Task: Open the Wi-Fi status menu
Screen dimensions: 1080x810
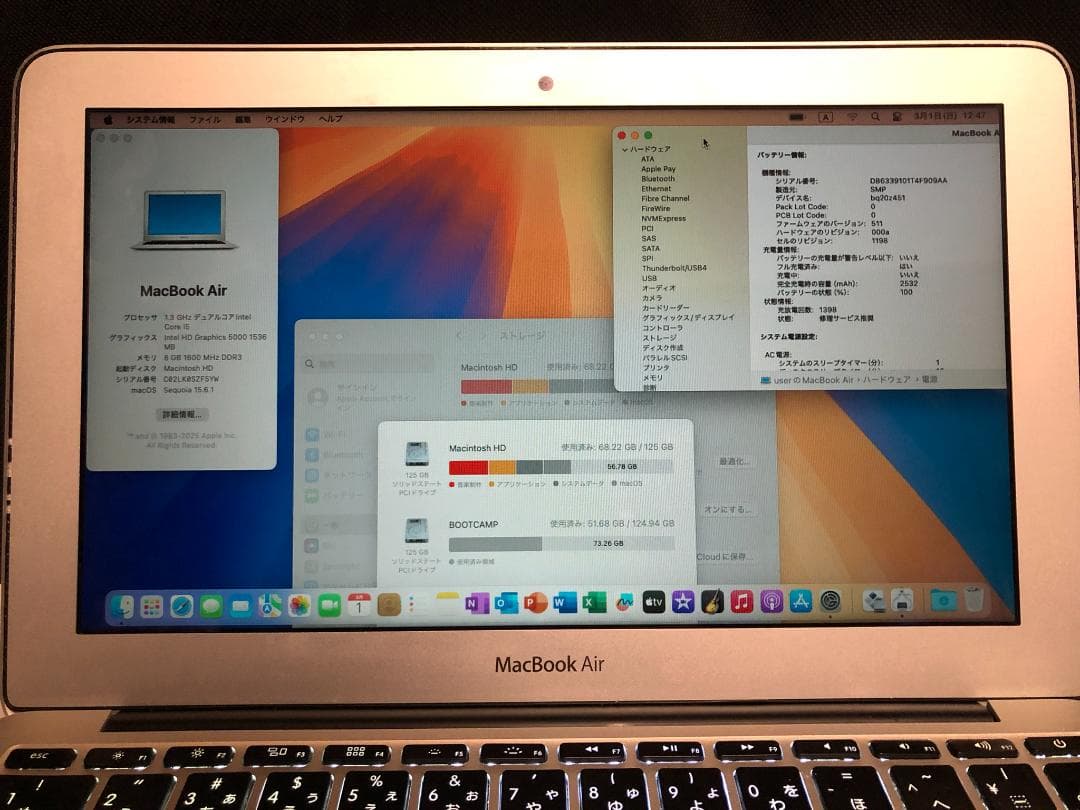Action: [852, 117]
